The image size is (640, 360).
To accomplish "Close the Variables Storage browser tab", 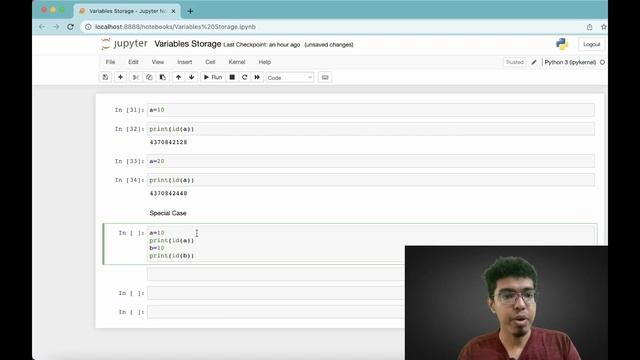I will tap(173, 11).
